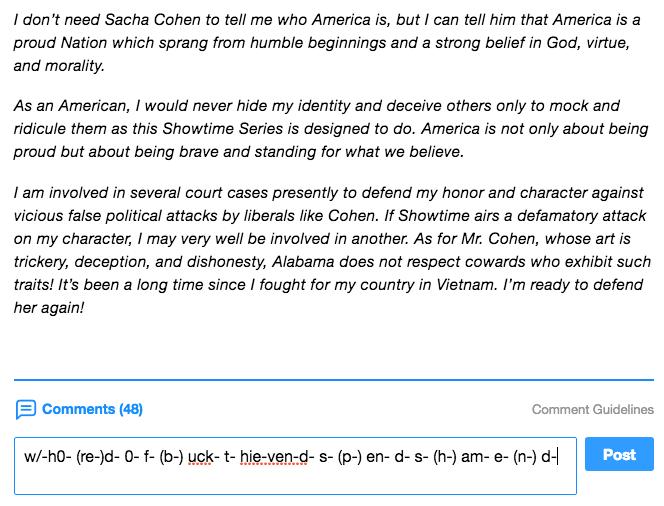Click the empty second line of the comment box

tap(295, 481)
